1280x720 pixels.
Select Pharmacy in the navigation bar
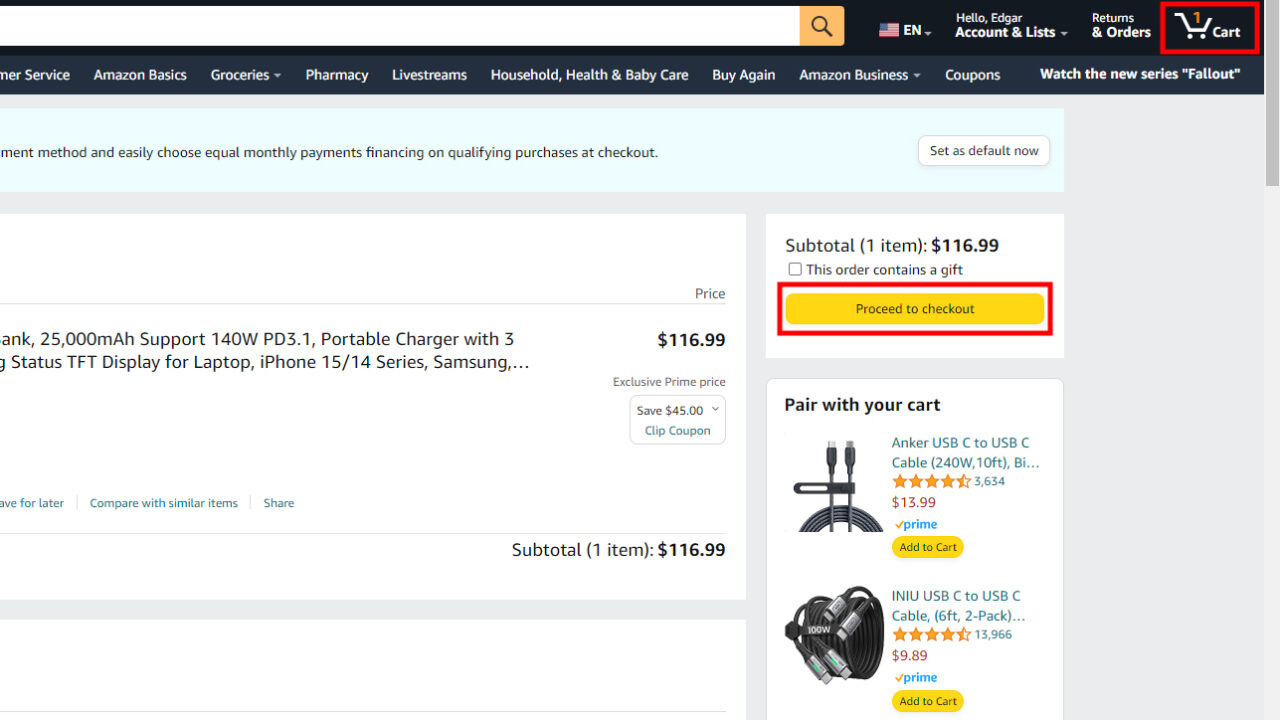336,74
